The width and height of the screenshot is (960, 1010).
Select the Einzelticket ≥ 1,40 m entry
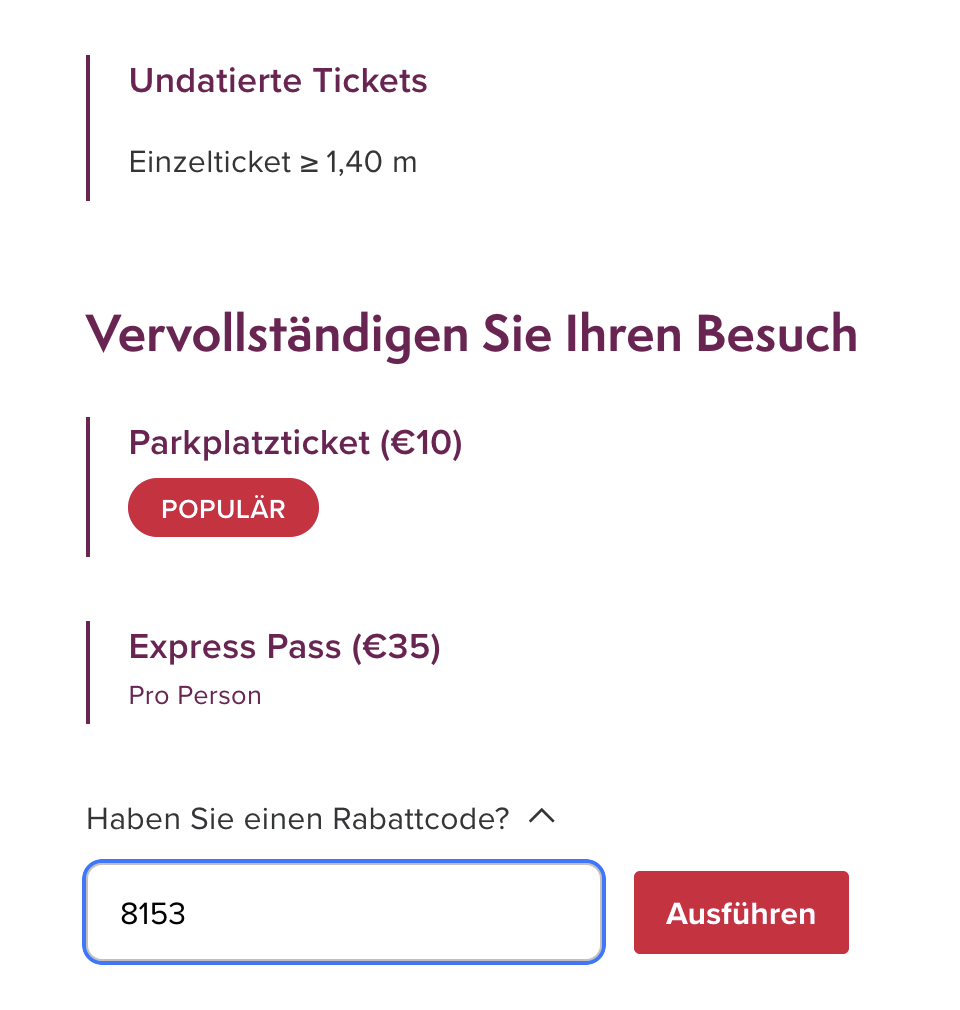(x=272, y=162)
